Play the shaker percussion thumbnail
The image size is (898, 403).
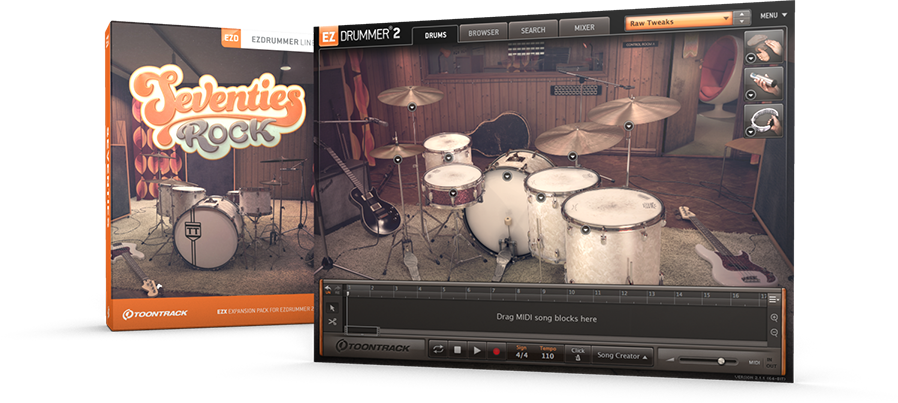(x=765, y=84)
